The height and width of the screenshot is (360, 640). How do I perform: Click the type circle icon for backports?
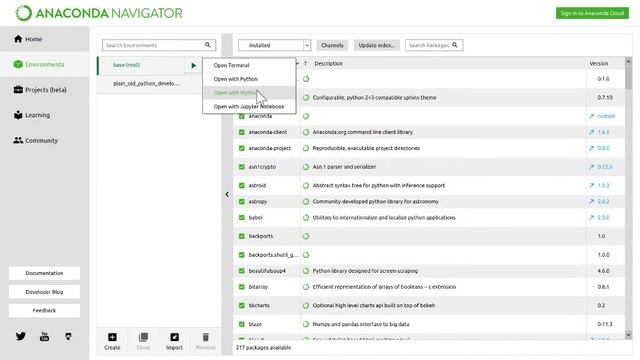pyautogui.click(x=306, y=236)
